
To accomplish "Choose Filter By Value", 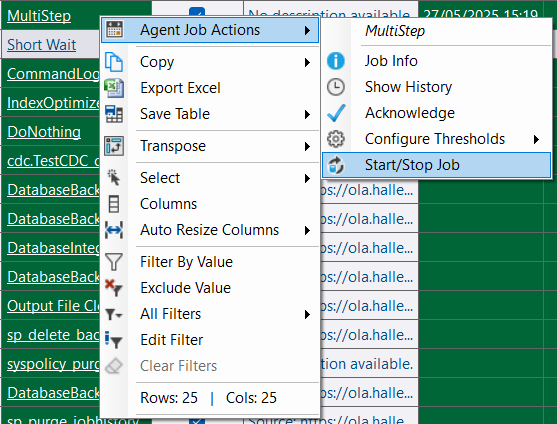I will click(x=210, y=262).
